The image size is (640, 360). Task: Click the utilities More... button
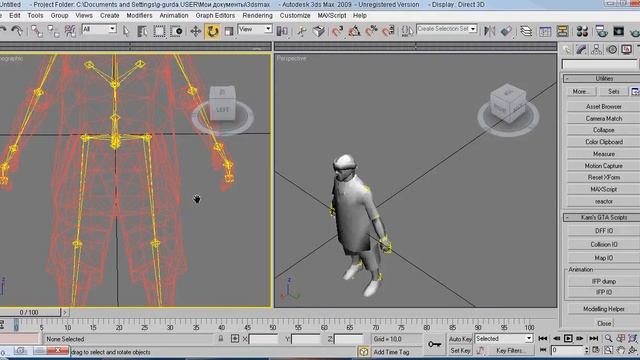(580, 91)
